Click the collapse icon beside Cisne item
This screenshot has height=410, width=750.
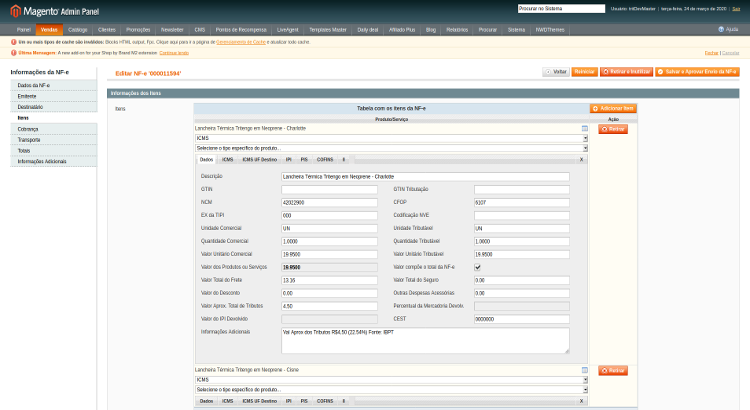[585, 370]
